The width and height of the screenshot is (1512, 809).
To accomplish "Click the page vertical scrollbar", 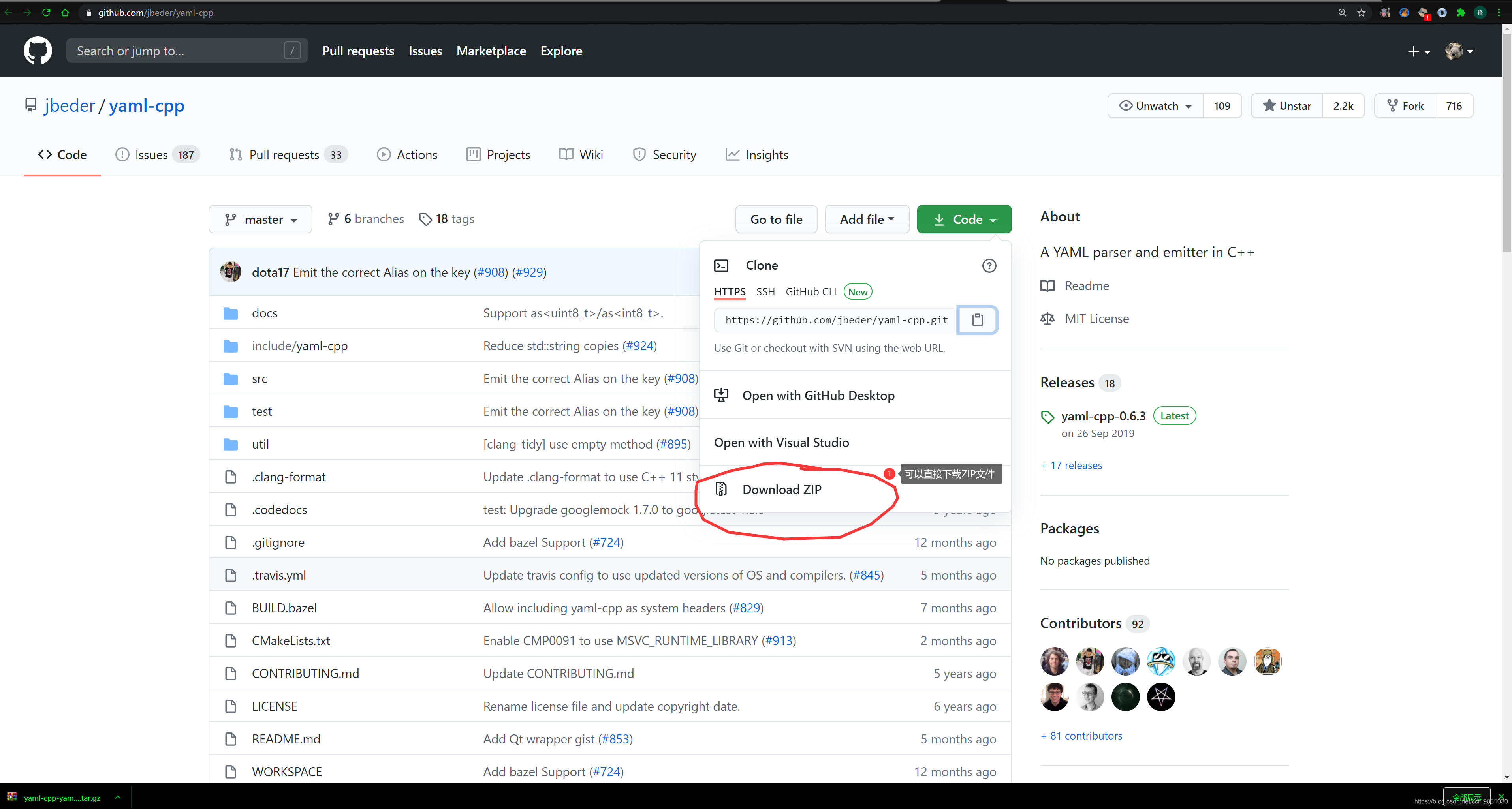I will pyautogui.click(x=1506, y=141).
